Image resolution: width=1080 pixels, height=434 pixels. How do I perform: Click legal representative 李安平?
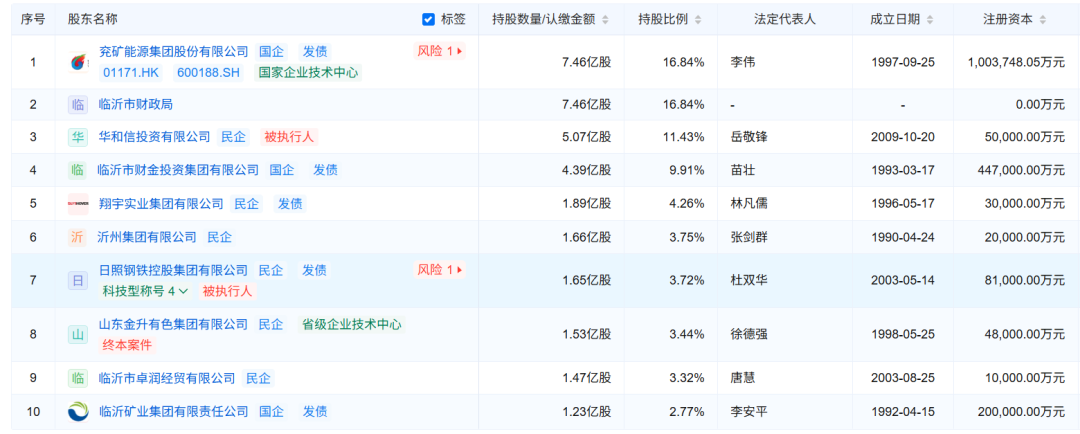click(x=749, y=412)
